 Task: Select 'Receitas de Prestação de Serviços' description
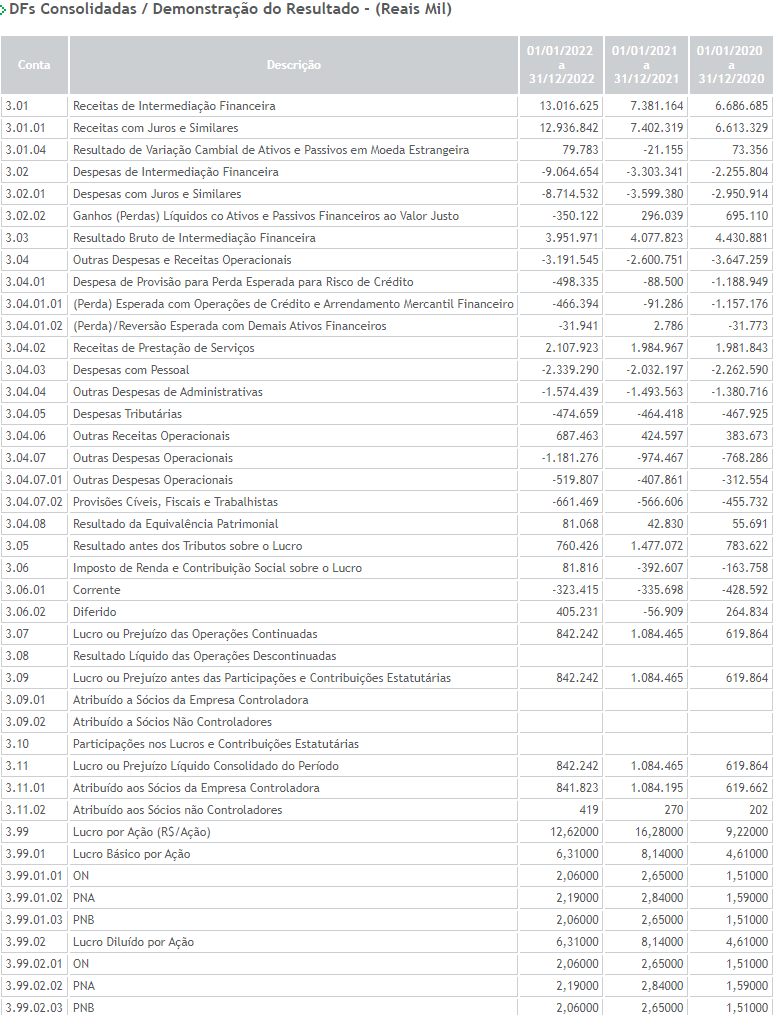(163, 348)
